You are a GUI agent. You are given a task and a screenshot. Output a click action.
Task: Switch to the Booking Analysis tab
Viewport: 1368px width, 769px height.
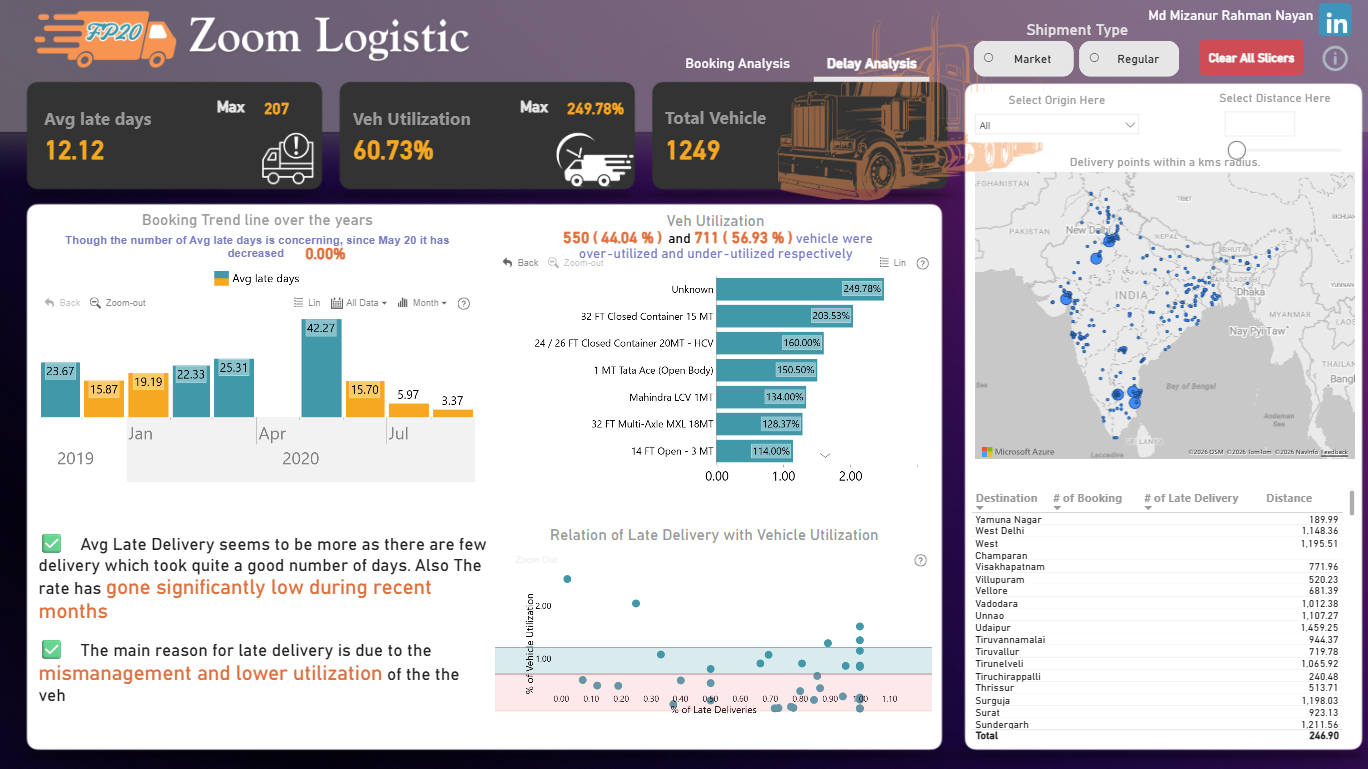(737, 63)
